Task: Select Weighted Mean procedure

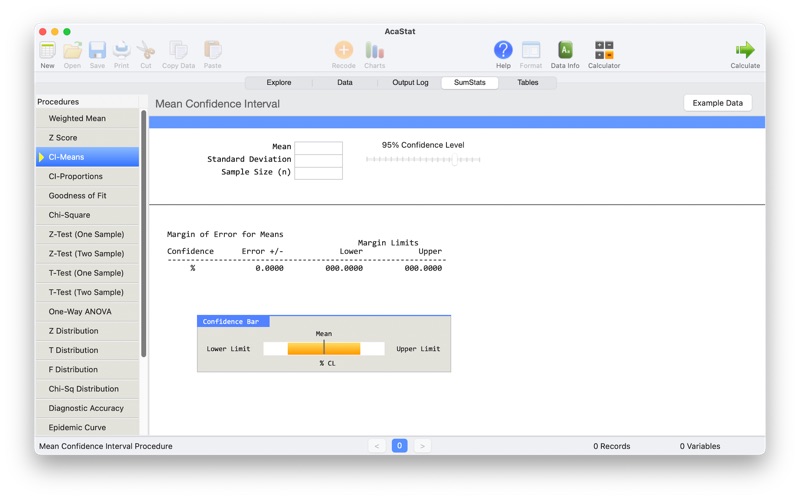Action: coord(88,118)
